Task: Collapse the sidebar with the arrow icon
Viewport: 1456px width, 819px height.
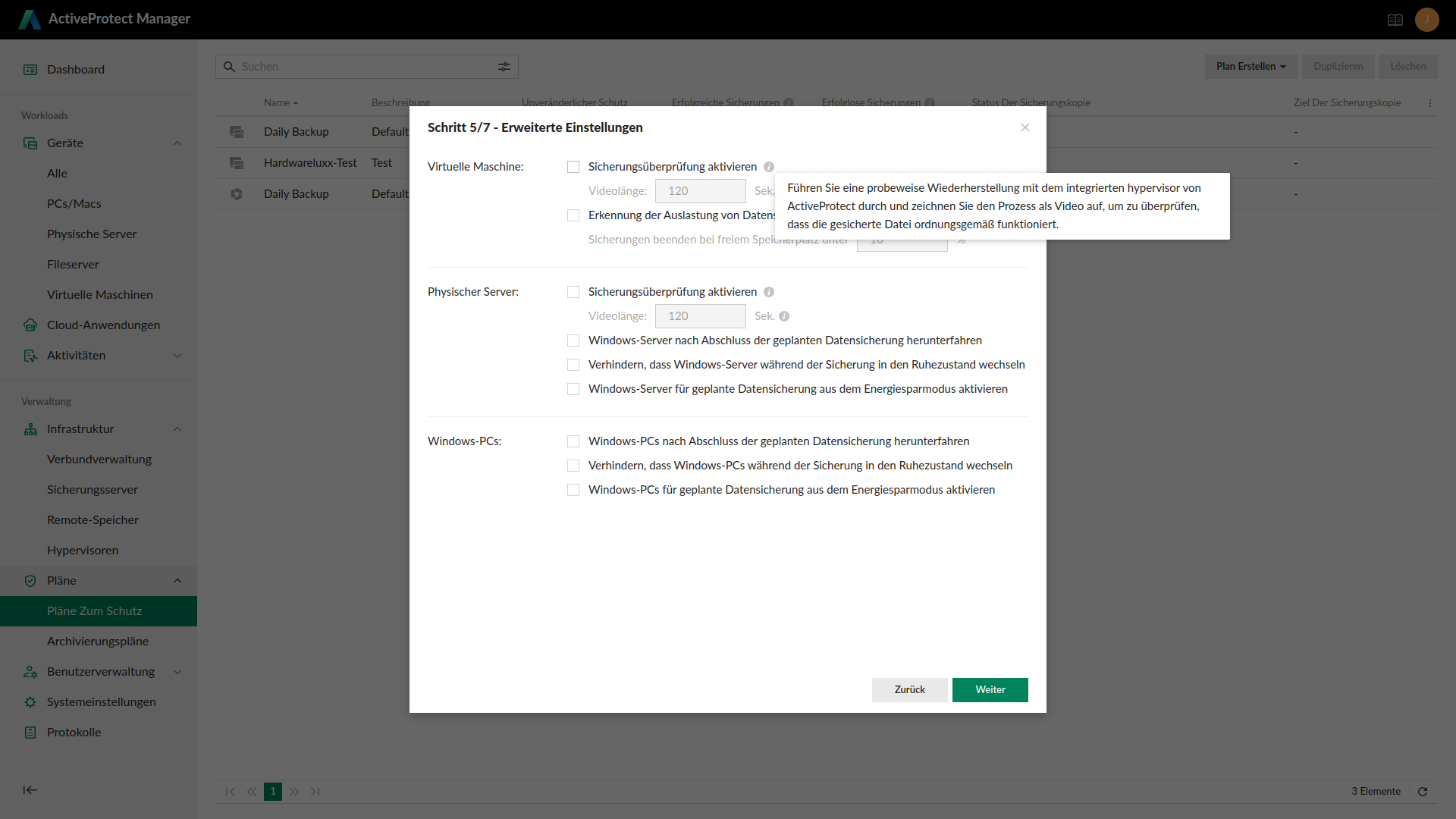Action: pyautogui.click(x=30, y=790)
